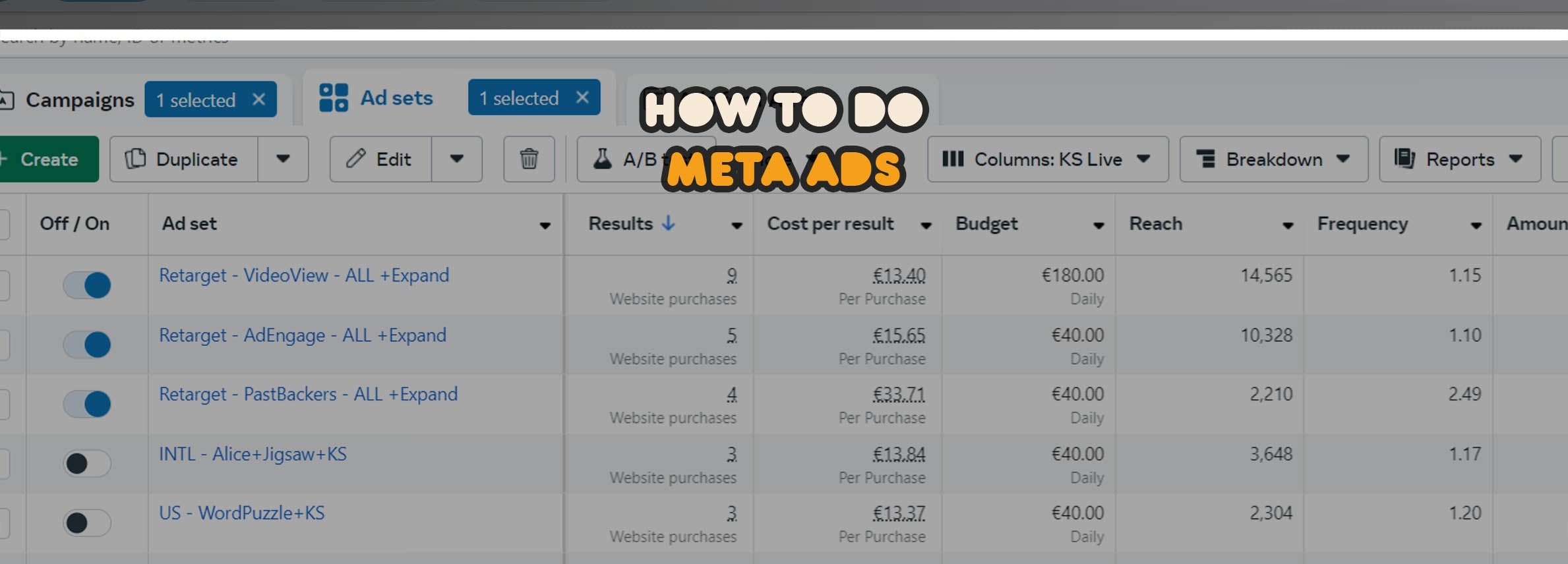Click the 1.15 frequency value
The width and height of the screenshot is (1568, 564).
[x=1464, y=275]
